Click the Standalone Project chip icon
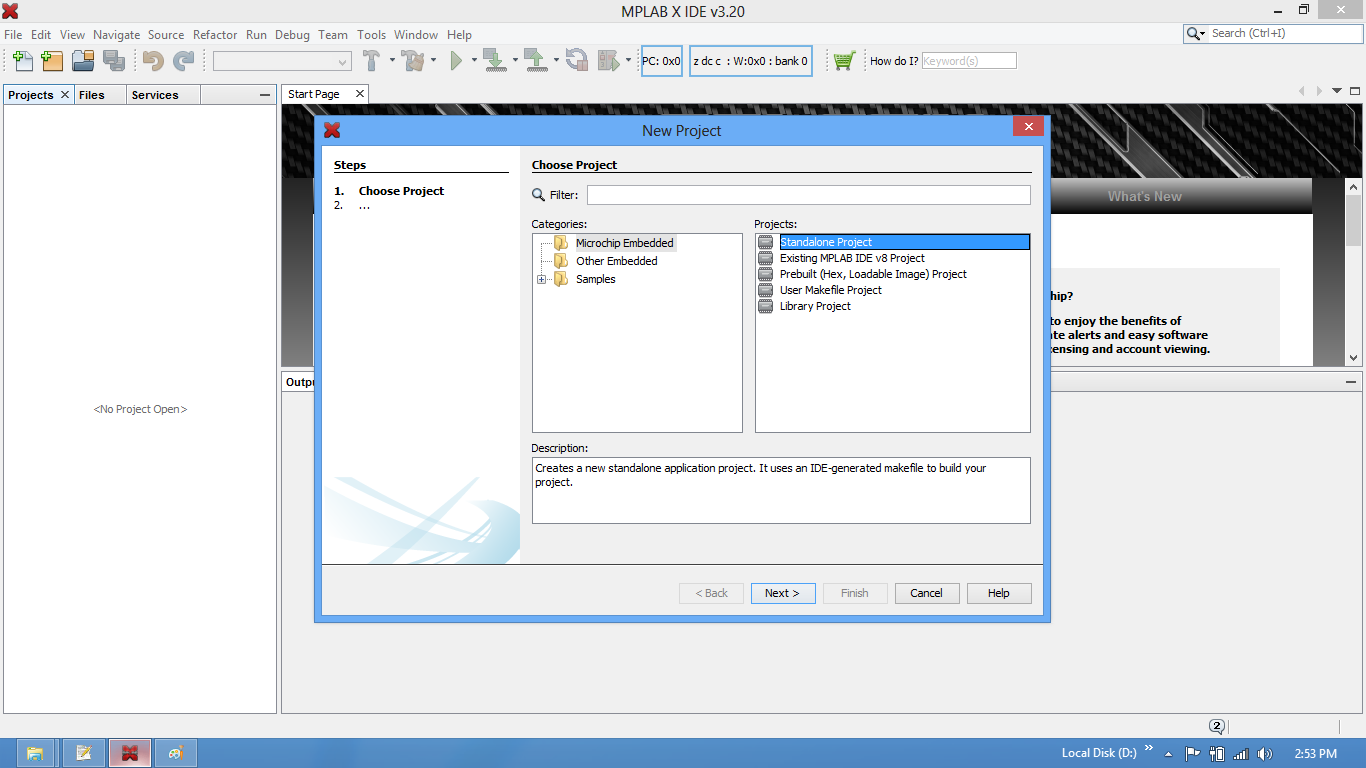Image resolution: width=1366 pixels, height=768 pixels. (766, 242)
